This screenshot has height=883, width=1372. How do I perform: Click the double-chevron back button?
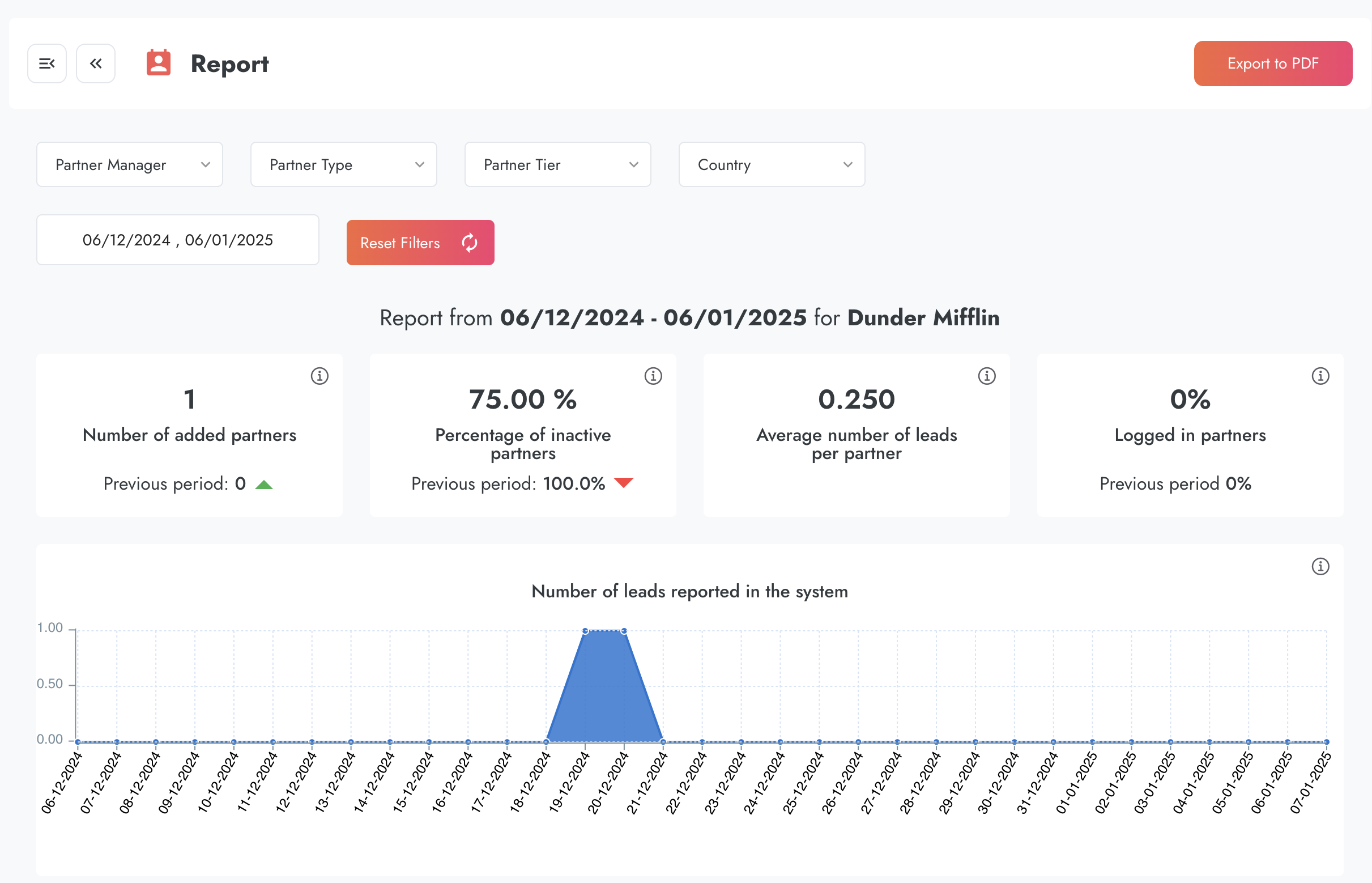(x=96, y=63)
